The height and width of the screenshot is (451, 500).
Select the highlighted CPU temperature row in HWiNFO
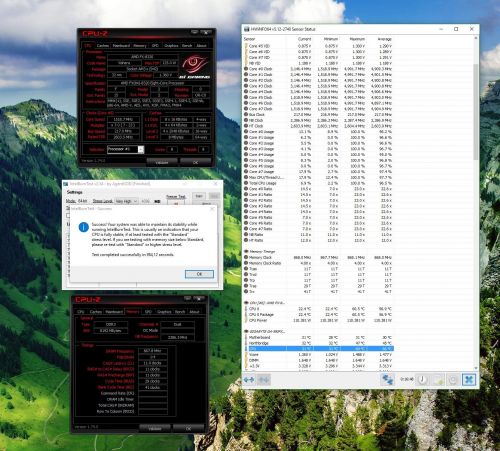tap(318, 349)
